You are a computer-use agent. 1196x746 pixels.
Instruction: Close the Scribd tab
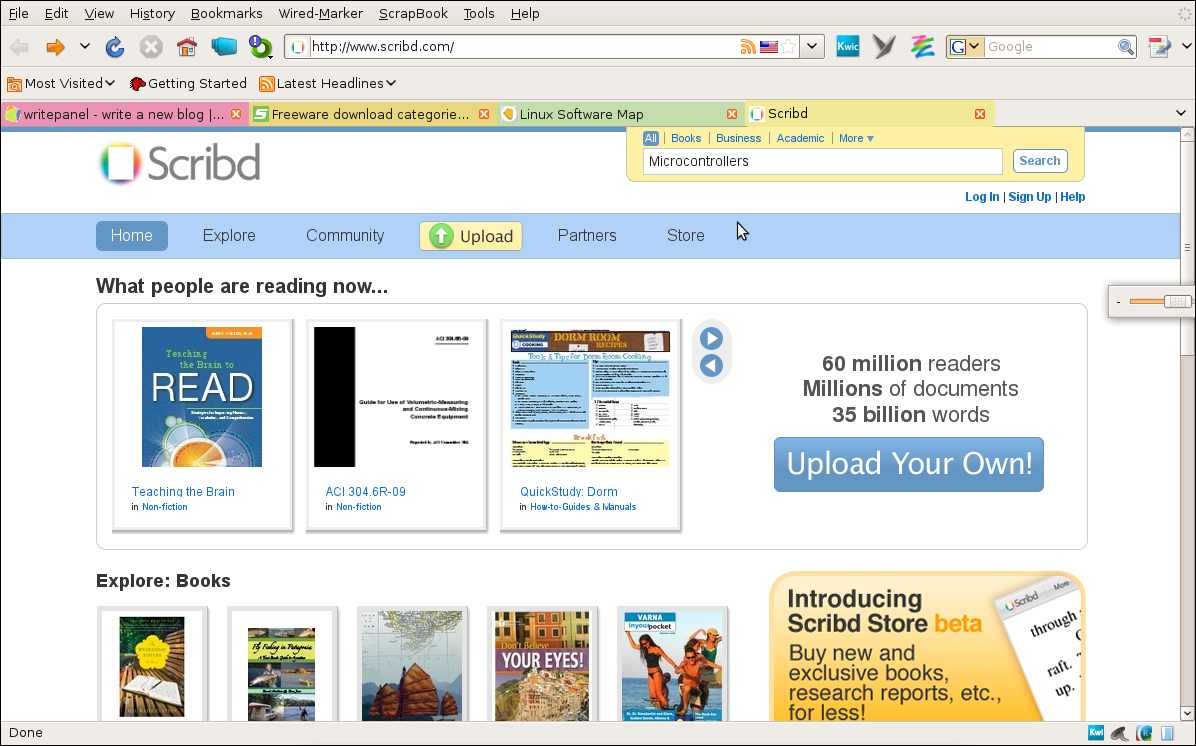pos(979,114)
